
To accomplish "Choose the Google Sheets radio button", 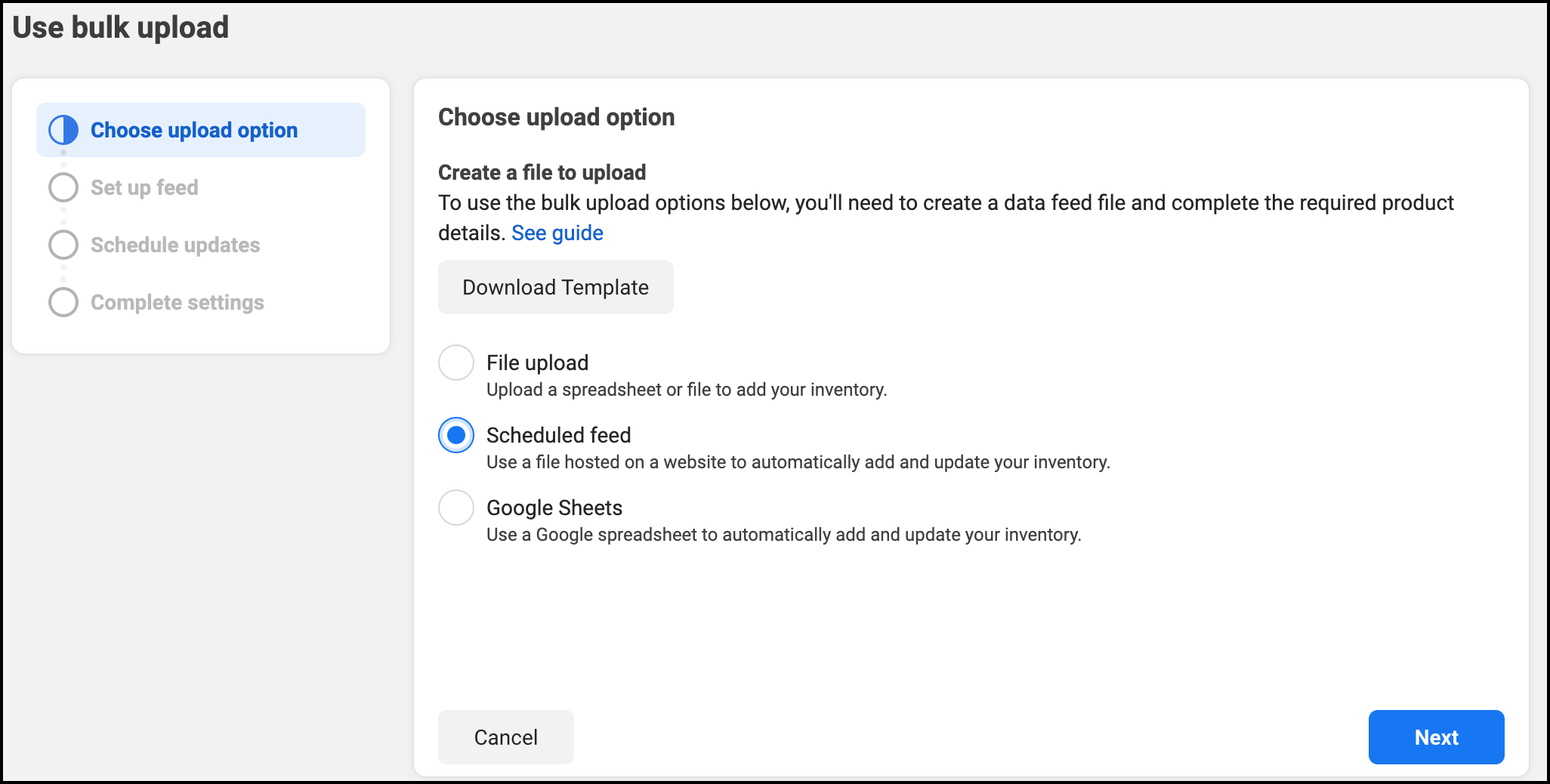I will 456,508.
